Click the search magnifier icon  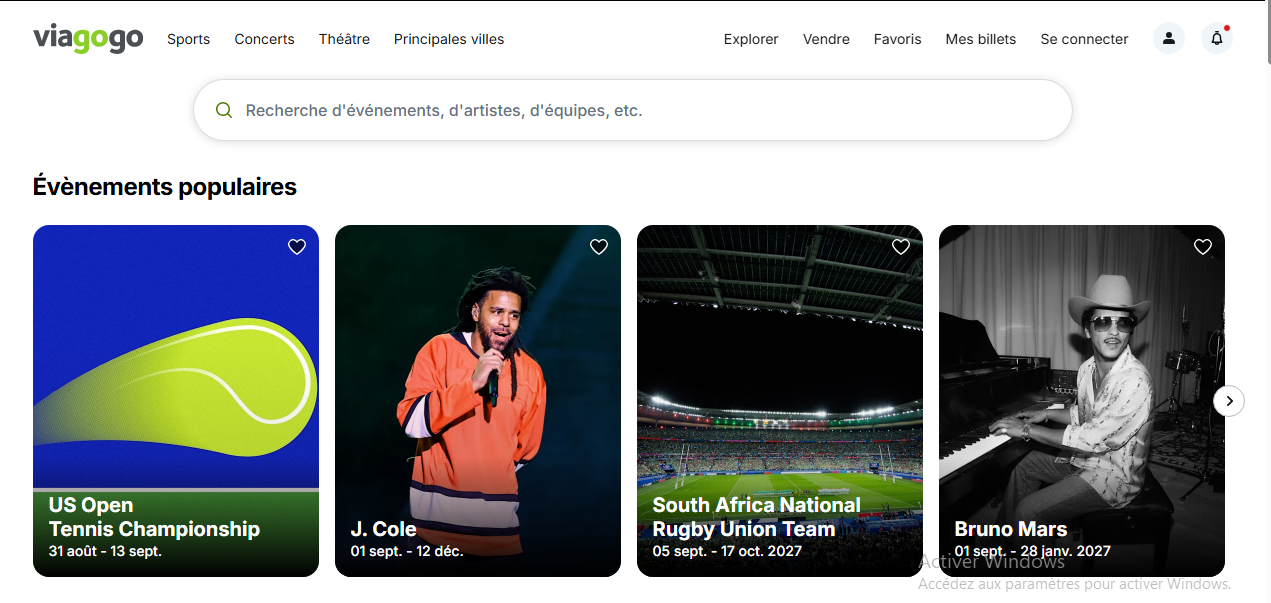tap(224, 110)
